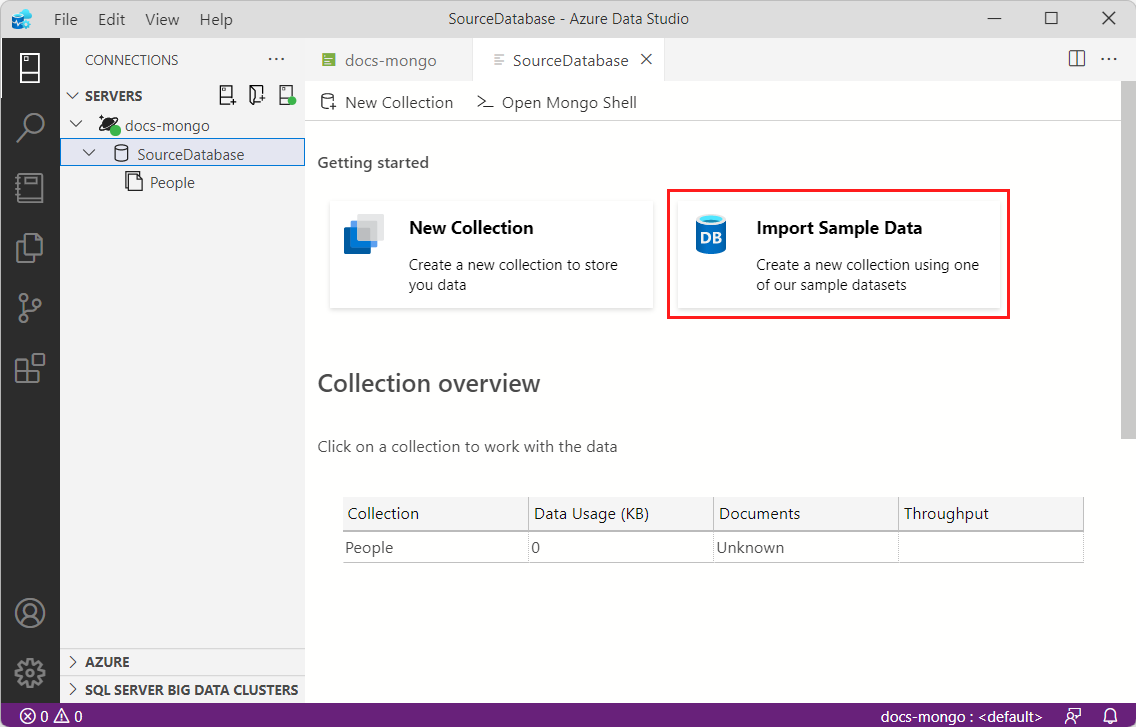The width and height of the screenshot is (1136, 727).
Task: Click the Documents column header
Action: 806,514
